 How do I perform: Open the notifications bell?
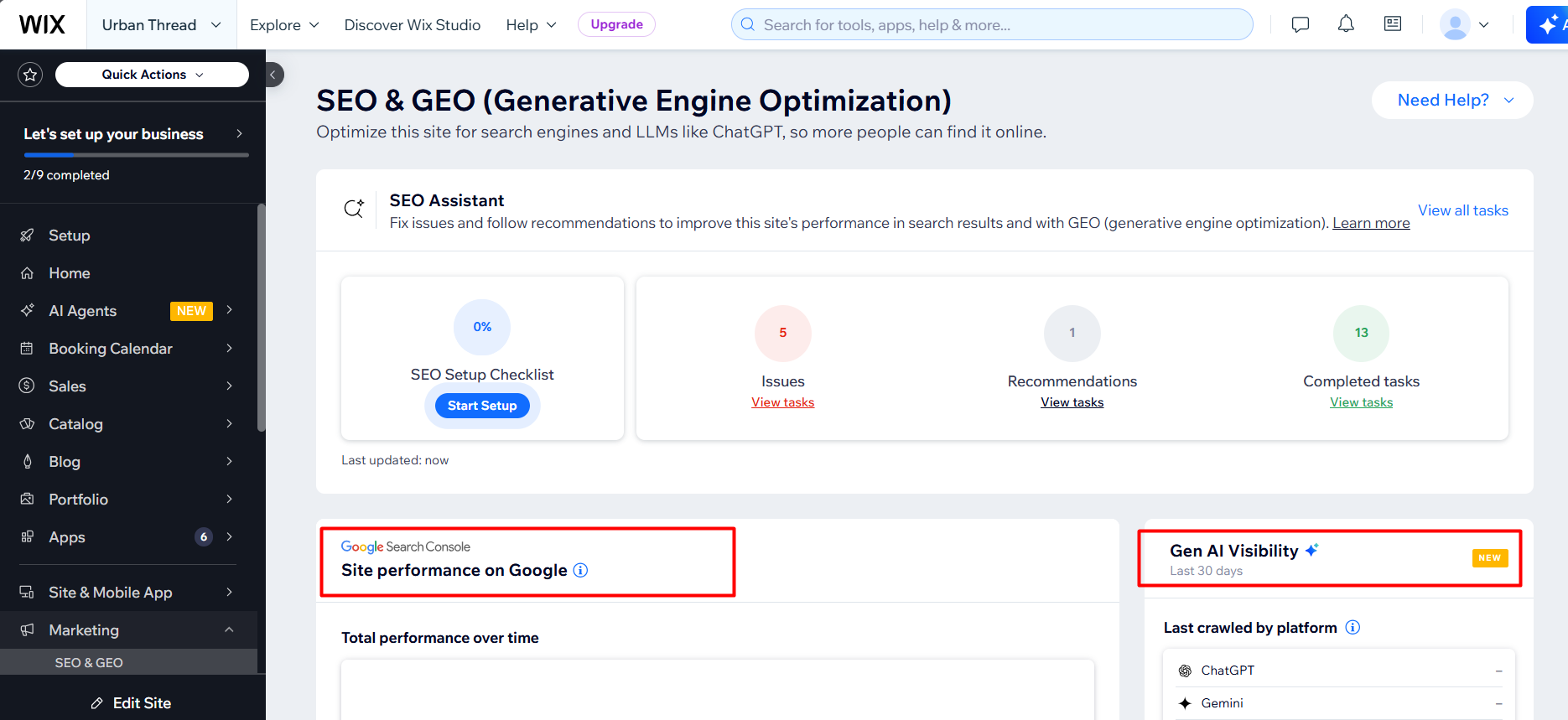coord(1346,24)
